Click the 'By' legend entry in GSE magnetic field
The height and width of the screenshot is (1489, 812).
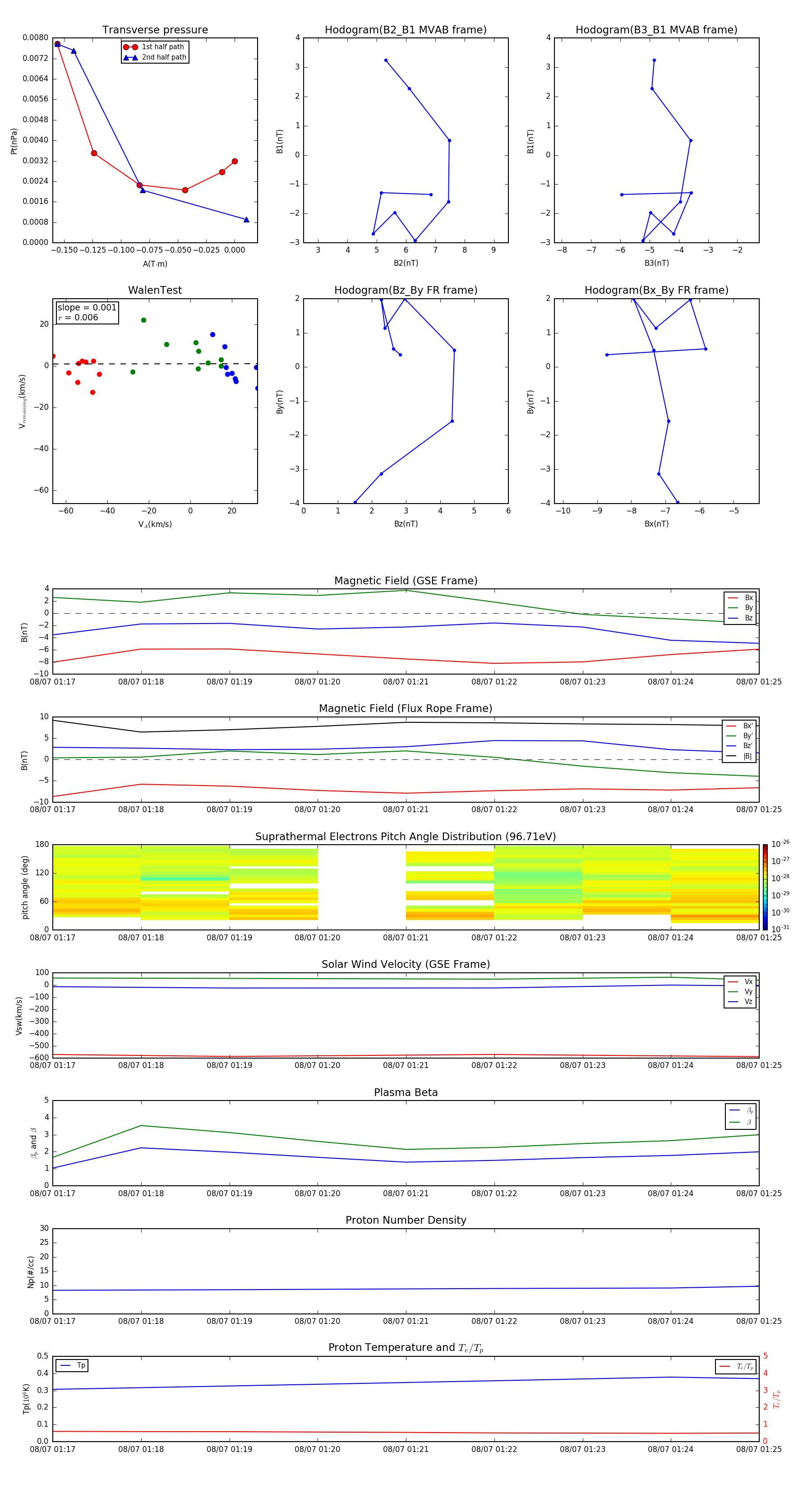pos(740,607)
